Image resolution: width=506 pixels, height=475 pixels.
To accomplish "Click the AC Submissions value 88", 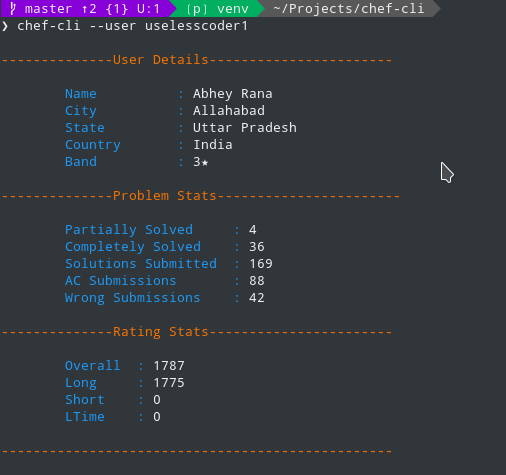I will pyautogui.click(x=257, y=281).
